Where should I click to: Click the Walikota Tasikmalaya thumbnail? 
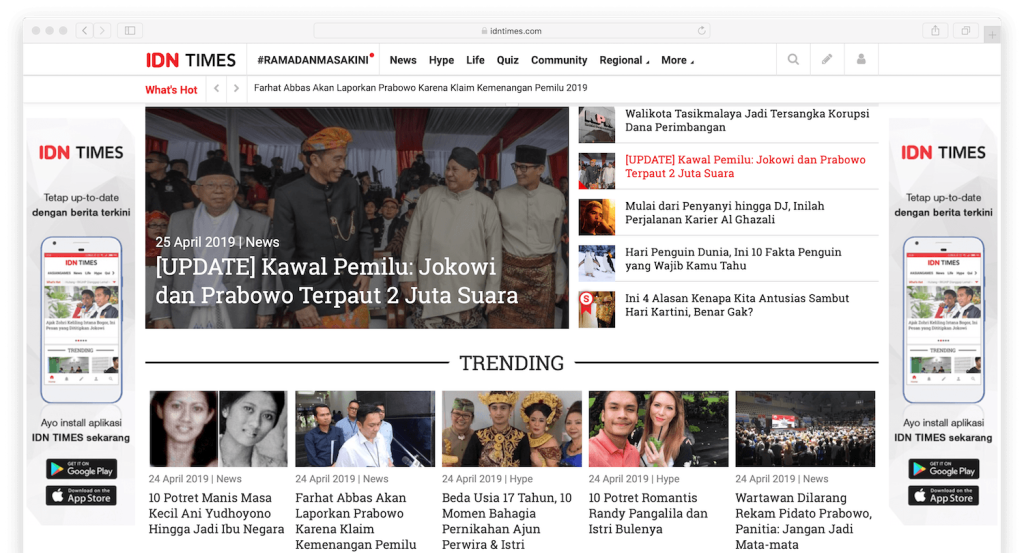coord(596,125)
